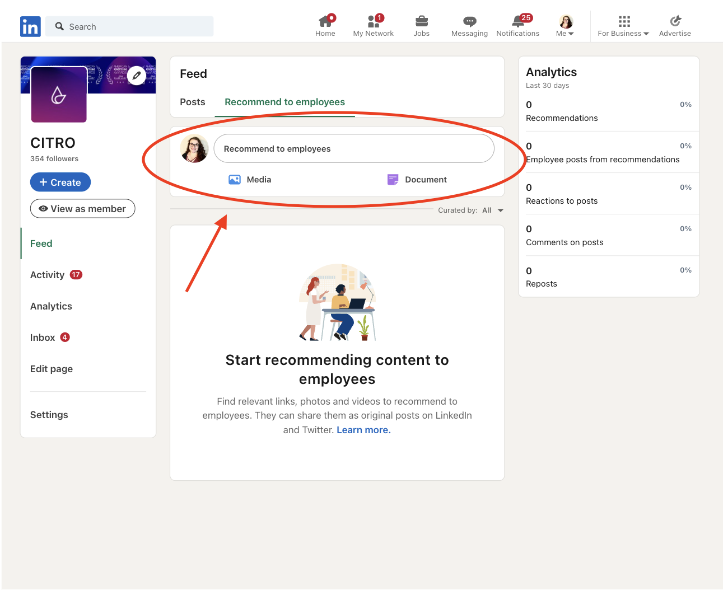Viewport: 726px width, 602px height.
Task: Click the profile photo beside the recommend box
Action: pos(194,149)
